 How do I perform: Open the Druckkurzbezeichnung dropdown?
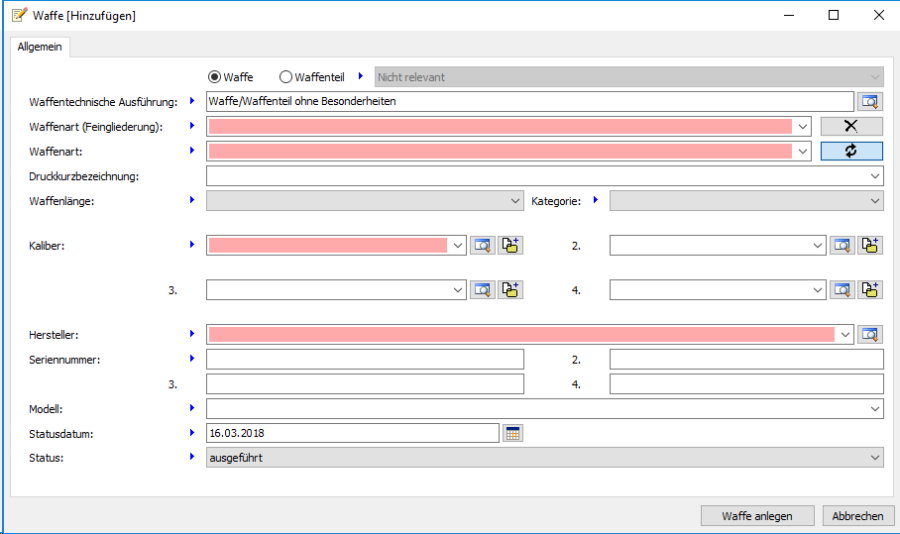(876, 176)
